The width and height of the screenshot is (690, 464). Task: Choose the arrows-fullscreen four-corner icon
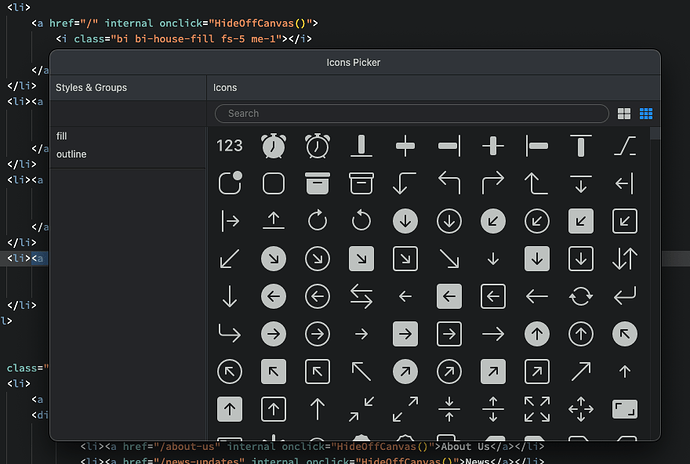click(537, 409)
